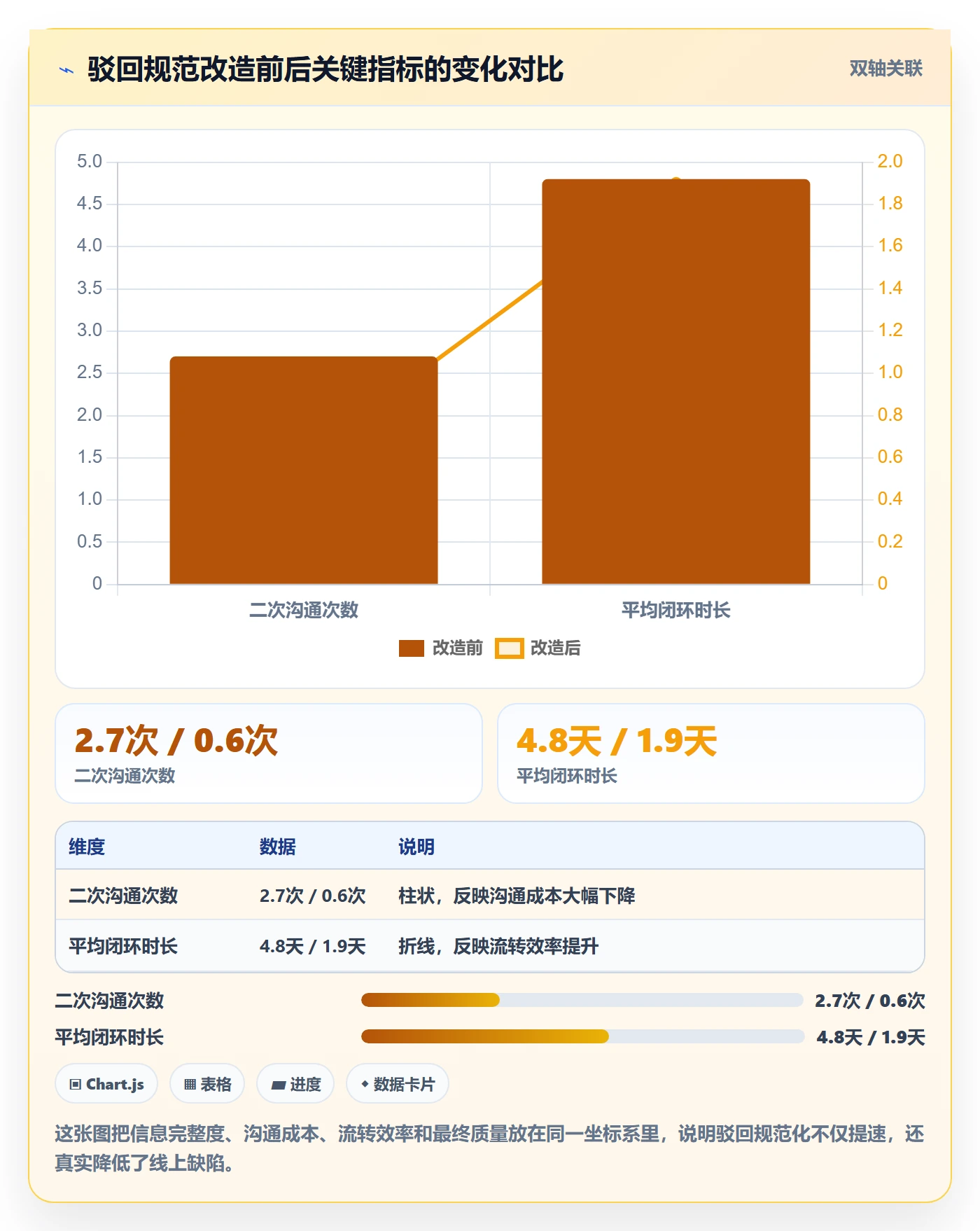Click the 4.8天 / 1.9天 progress value

tap(871, 1037)
